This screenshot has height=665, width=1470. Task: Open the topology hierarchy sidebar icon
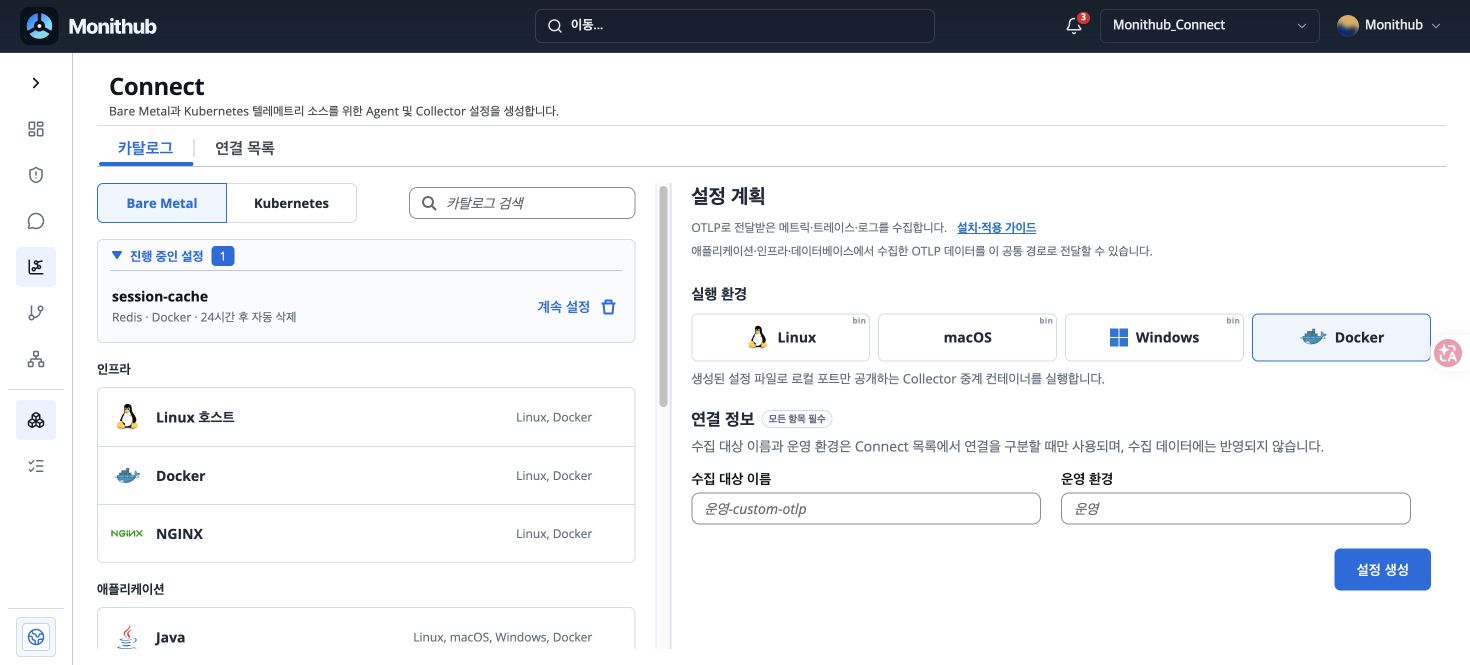pos(36,359)
